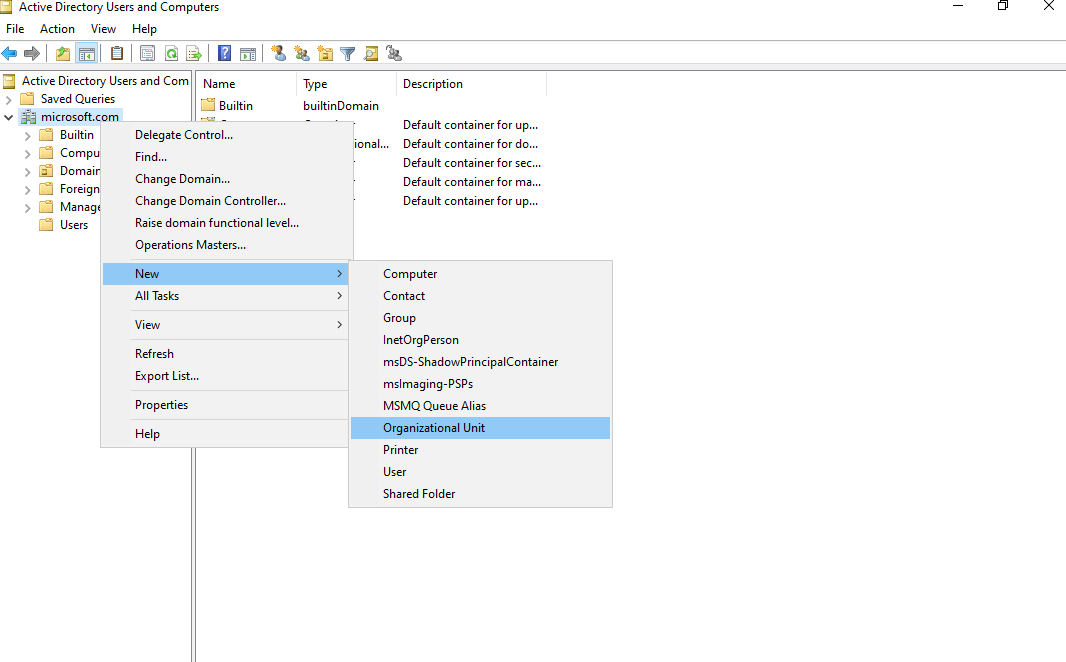Open the View menu in menu bar
Image resolution: width=1066 pixels, height=662 pixels.
click(x=103, y=29)
